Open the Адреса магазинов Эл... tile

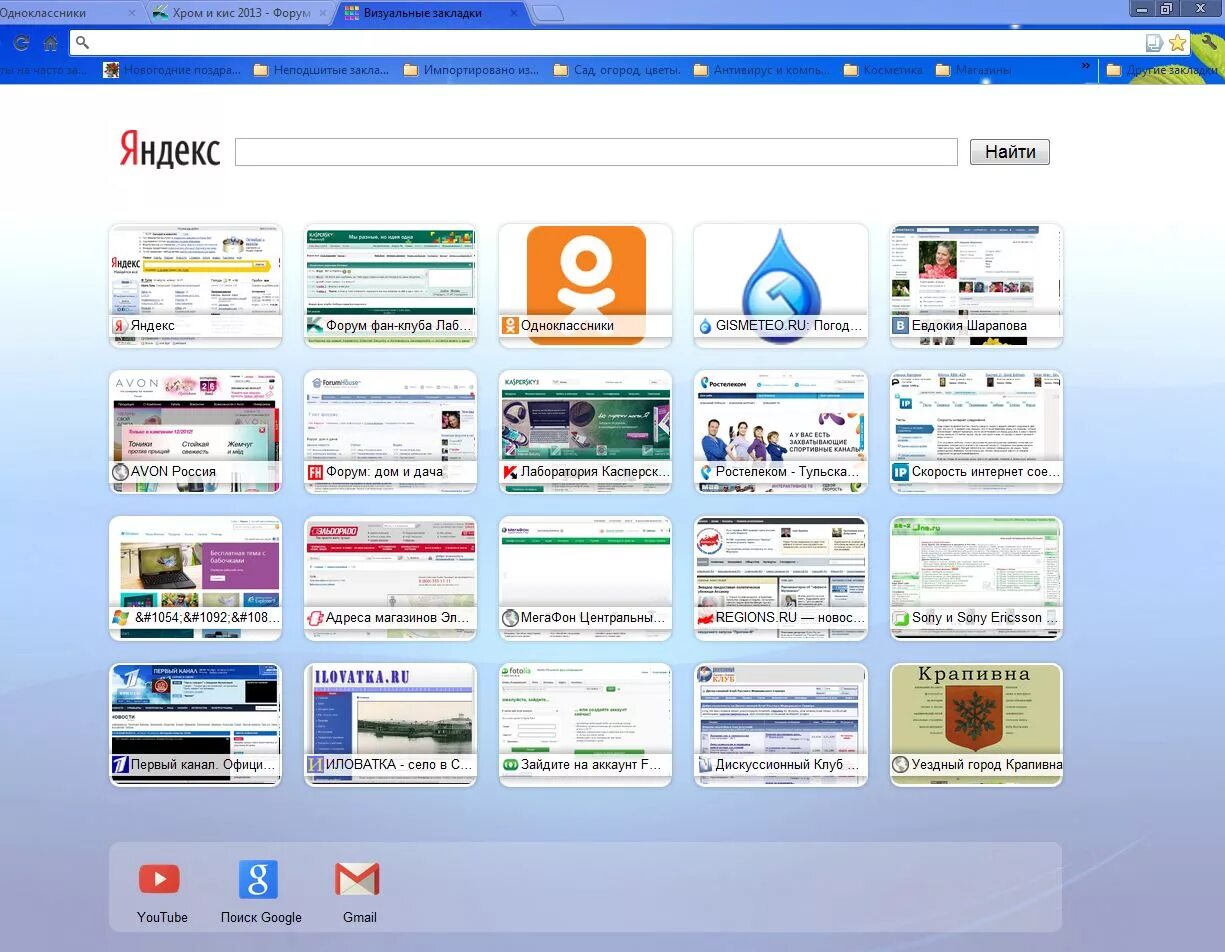[x=390, y=578]
